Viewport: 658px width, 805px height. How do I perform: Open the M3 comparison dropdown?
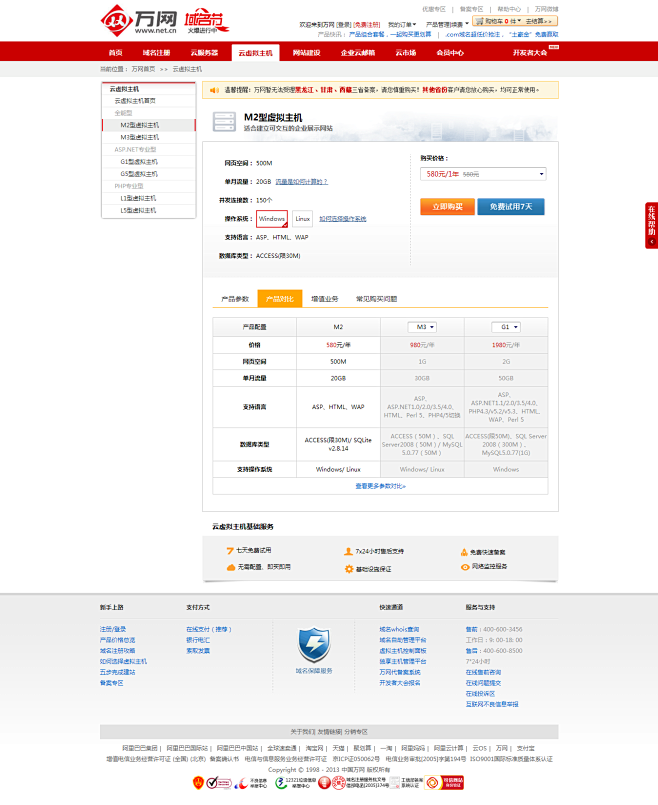coord(422,327)
